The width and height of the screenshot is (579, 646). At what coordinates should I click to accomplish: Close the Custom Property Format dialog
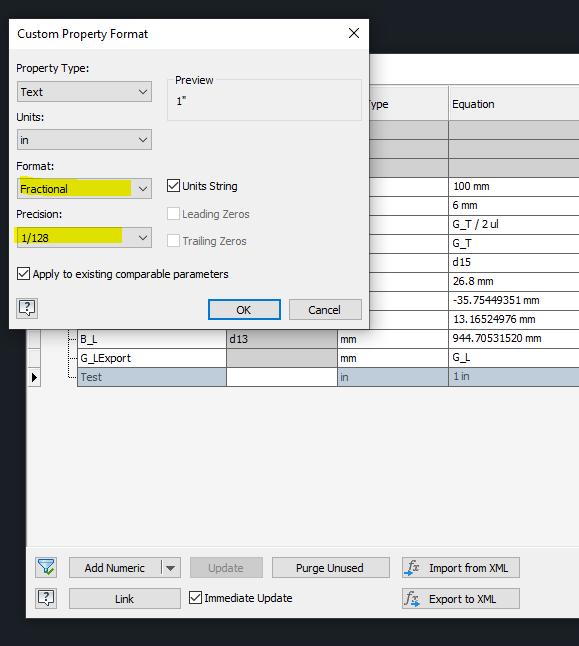click(354, 33)
